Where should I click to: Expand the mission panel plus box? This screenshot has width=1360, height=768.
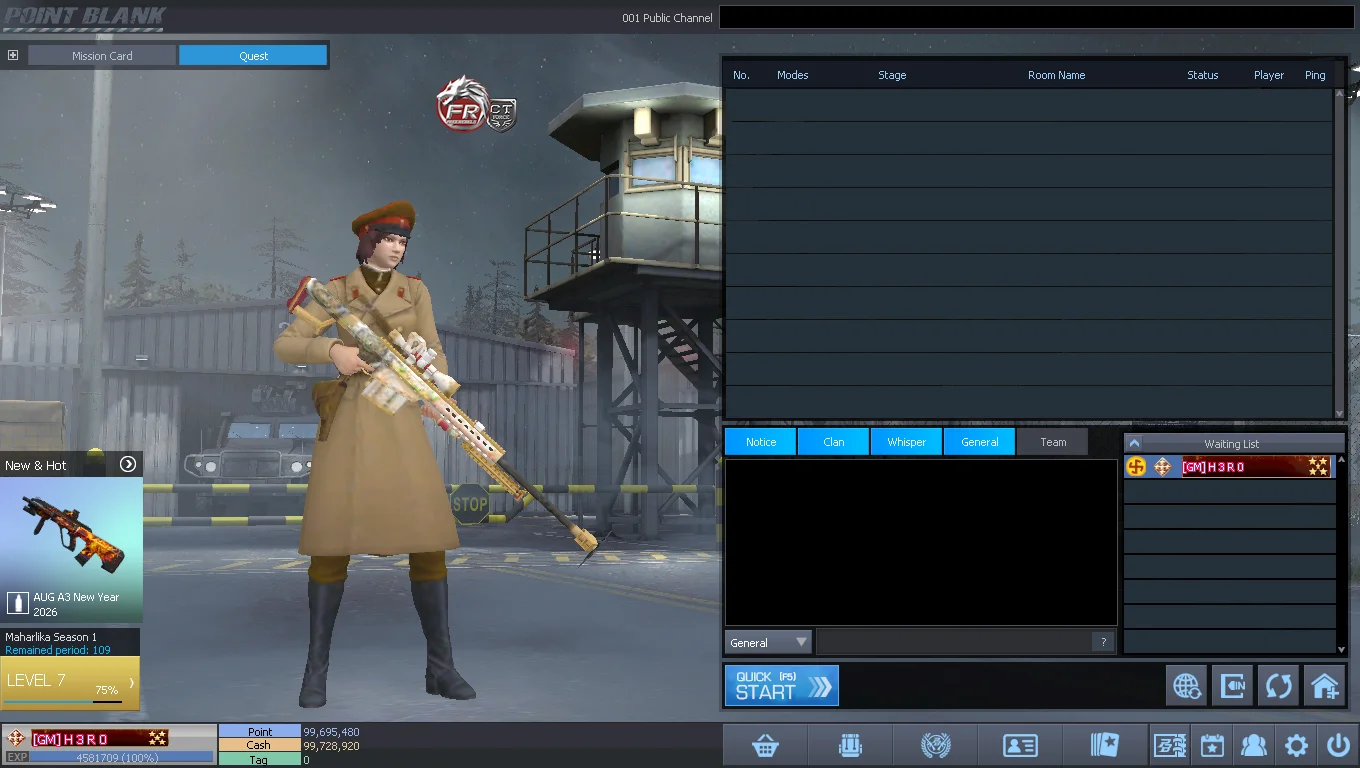(12, 55)
